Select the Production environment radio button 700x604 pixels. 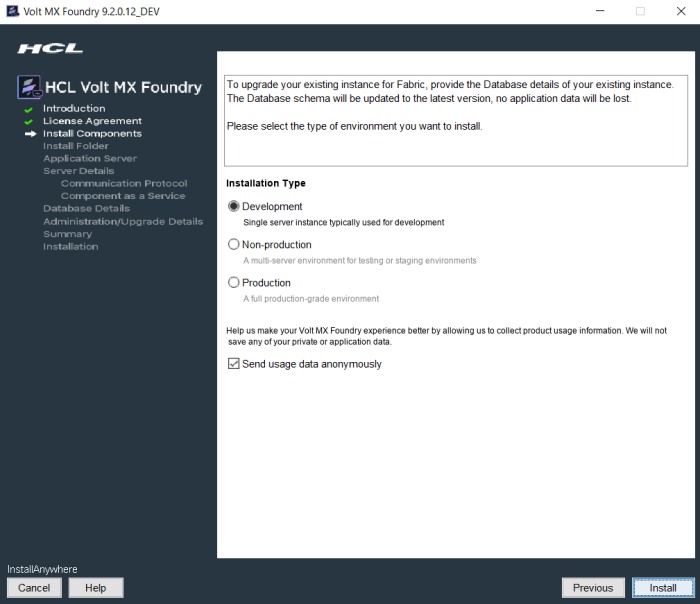click(234, 283)
